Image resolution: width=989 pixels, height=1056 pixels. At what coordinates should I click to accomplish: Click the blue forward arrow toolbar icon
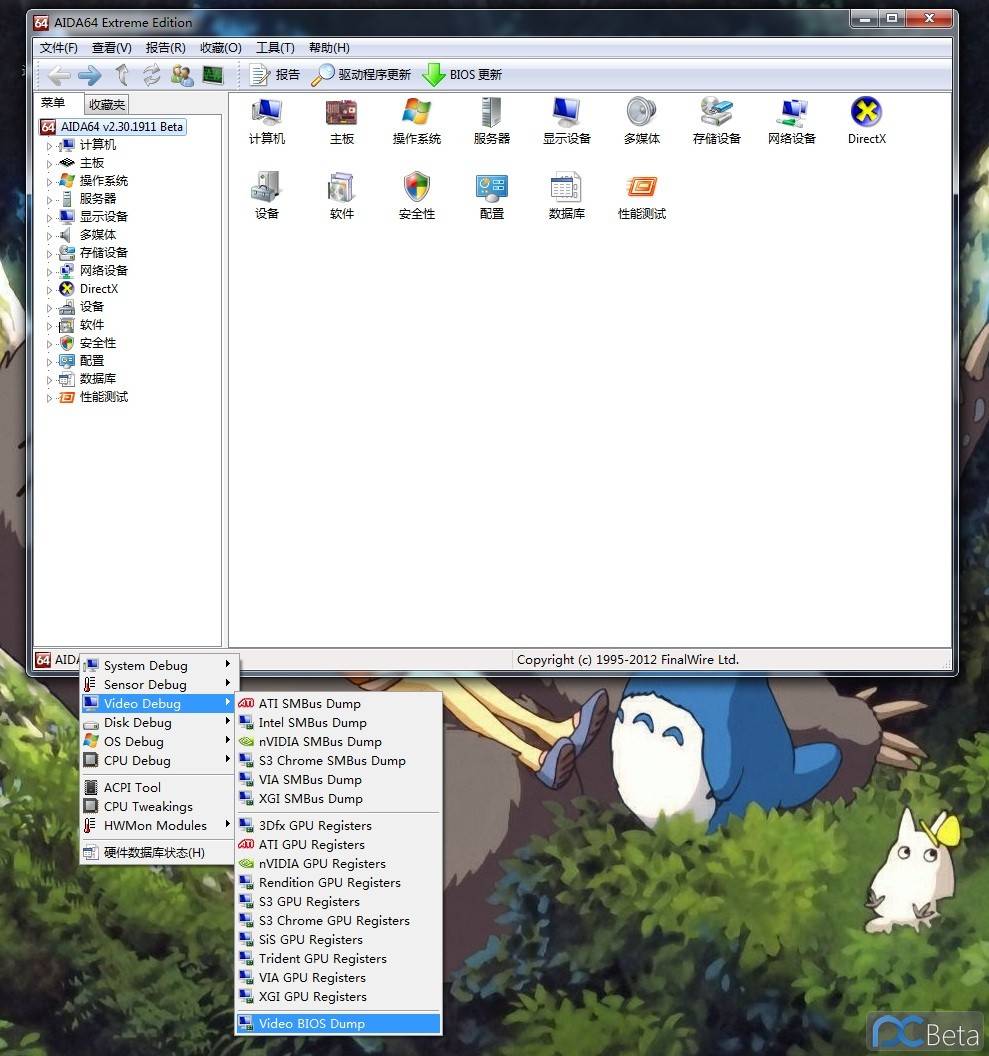[x=90, y=75]
